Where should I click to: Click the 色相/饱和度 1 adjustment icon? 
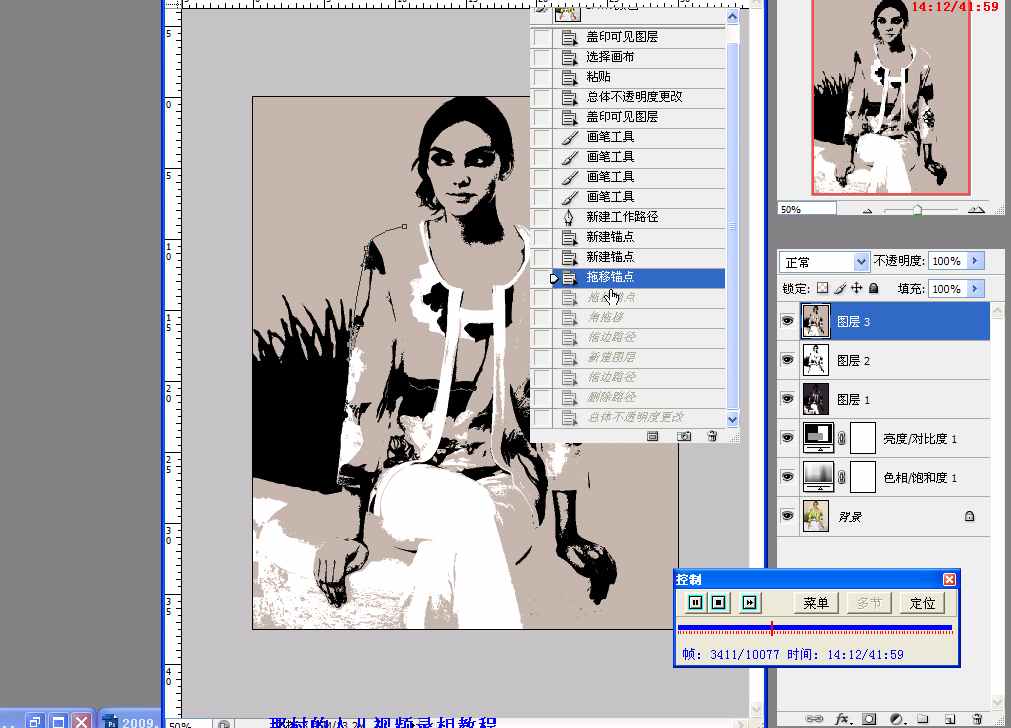(818, 477)
